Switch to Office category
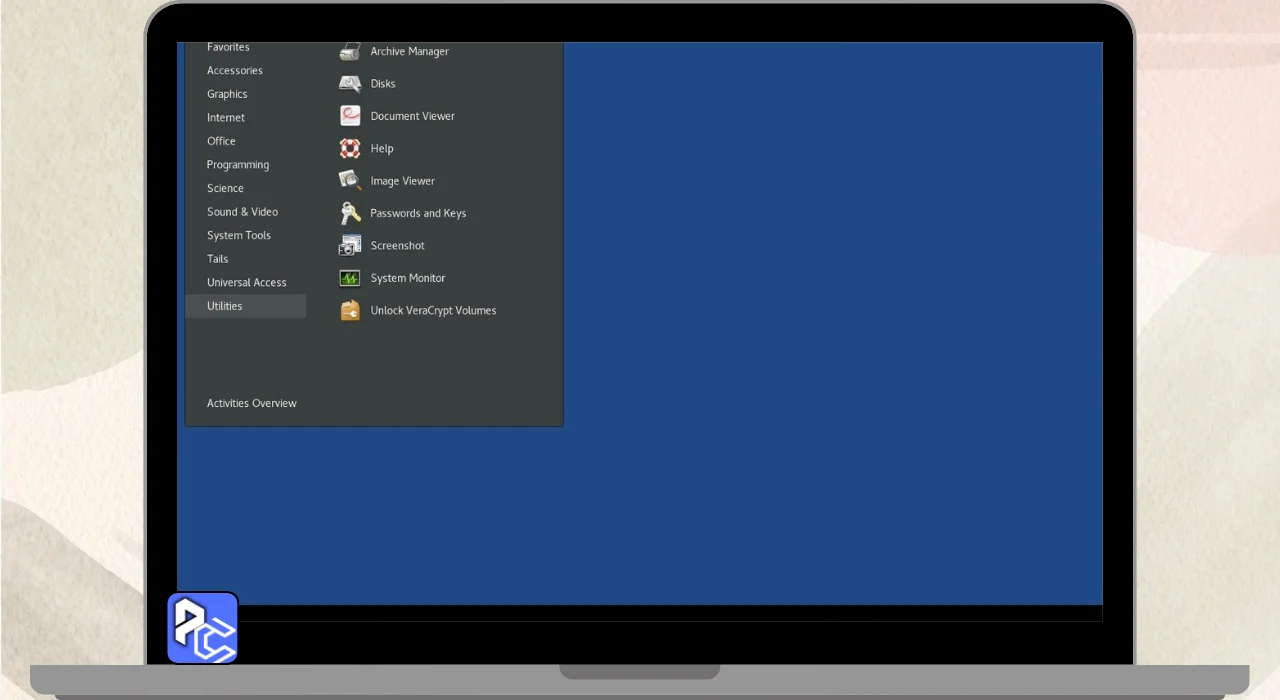 click(x=222, y=141)
